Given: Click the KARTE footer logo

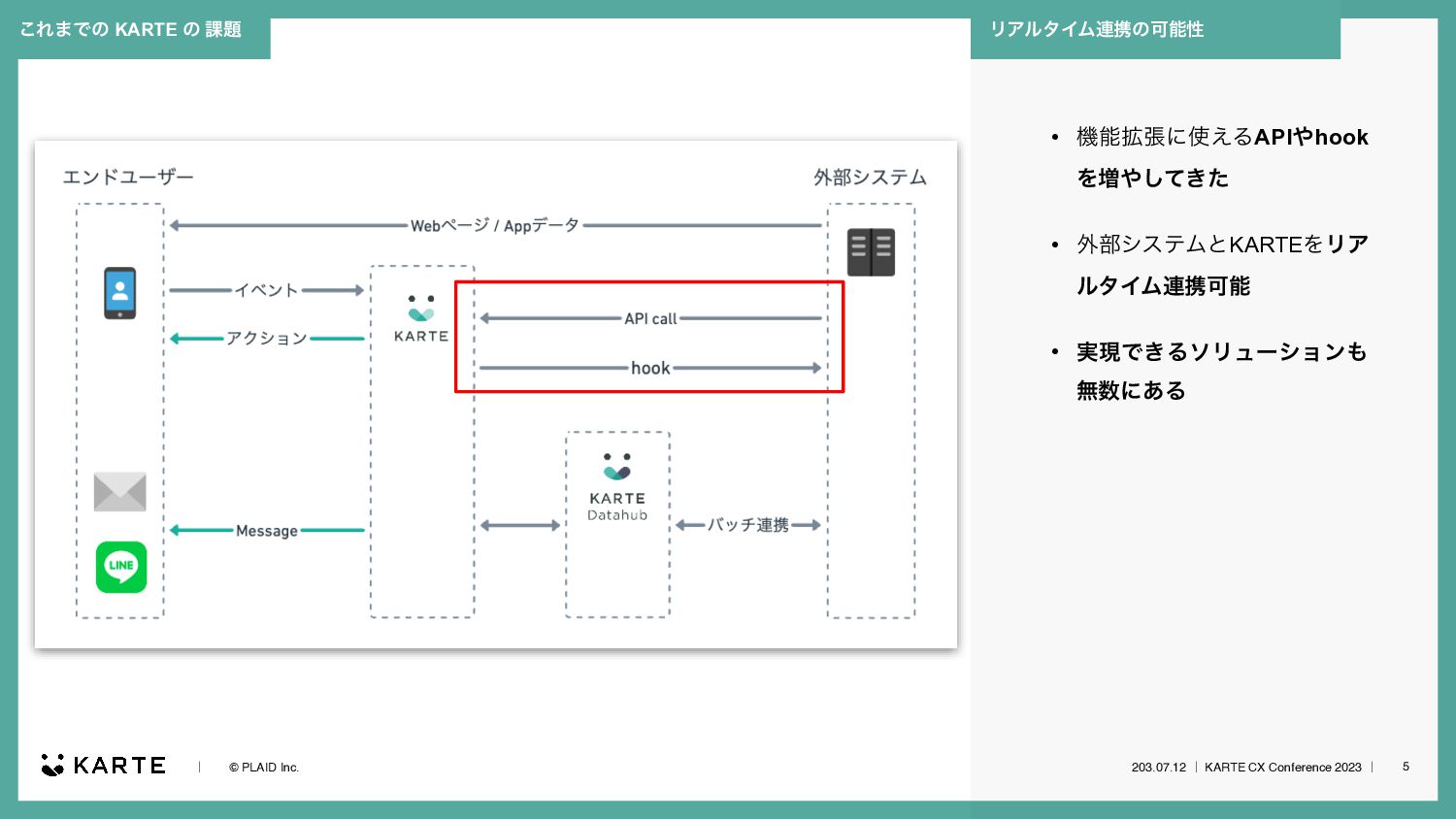Looking at the screenshot, I should pyautogui.click(x=103, y=765).
